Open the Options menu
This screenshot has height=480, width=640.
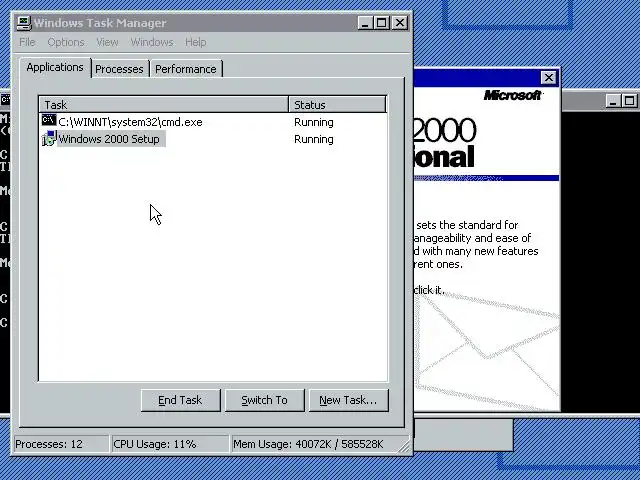(x=66, y=42)
